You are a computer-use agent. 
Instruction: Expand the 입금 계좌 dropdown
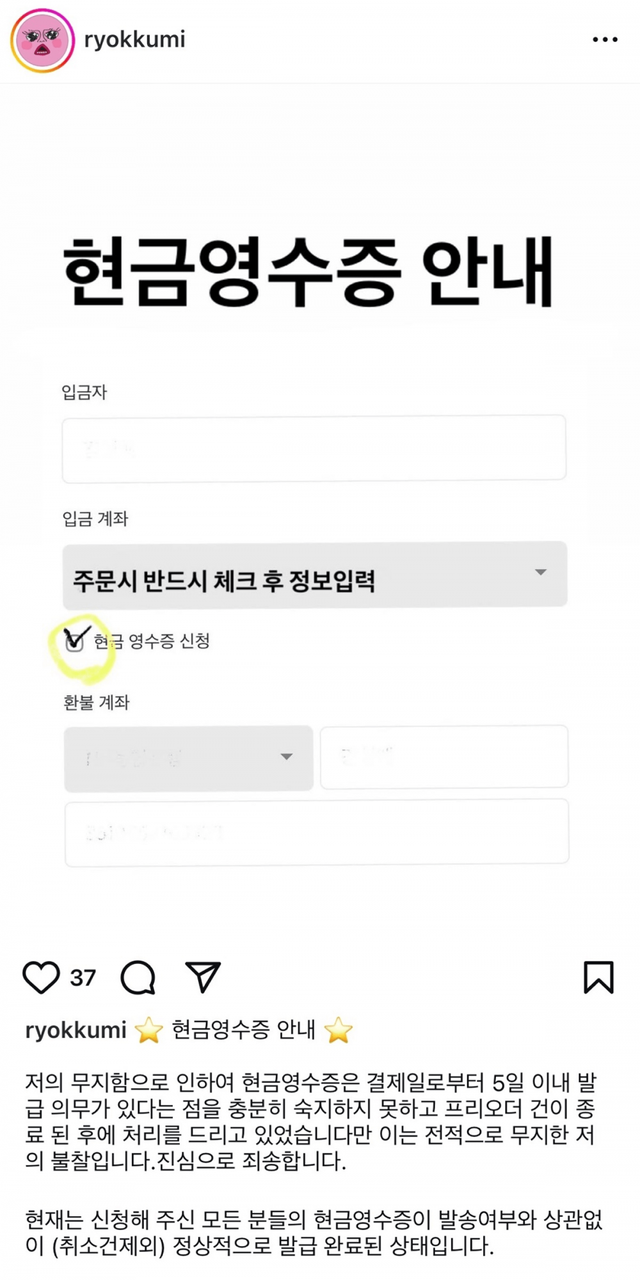[x=314, y=575]
